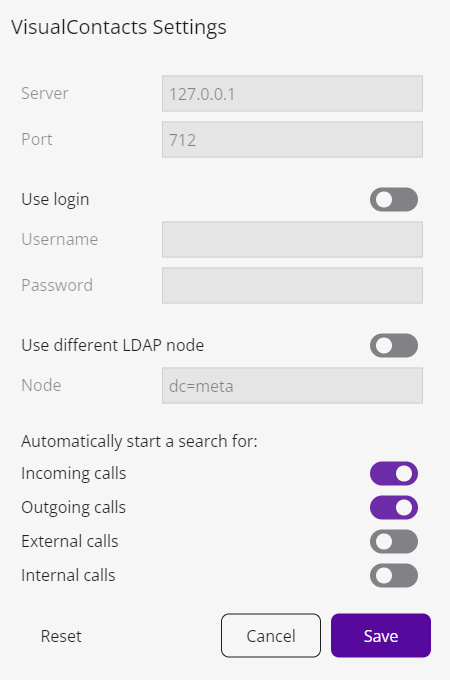Enable External calls search toggle
This screenshot has height=680, width=450.
[394, 541]
